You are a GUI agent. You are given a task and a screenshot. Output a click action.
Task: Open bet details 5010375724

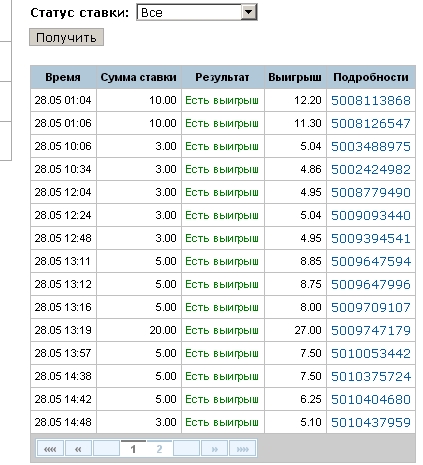(371, 376)
